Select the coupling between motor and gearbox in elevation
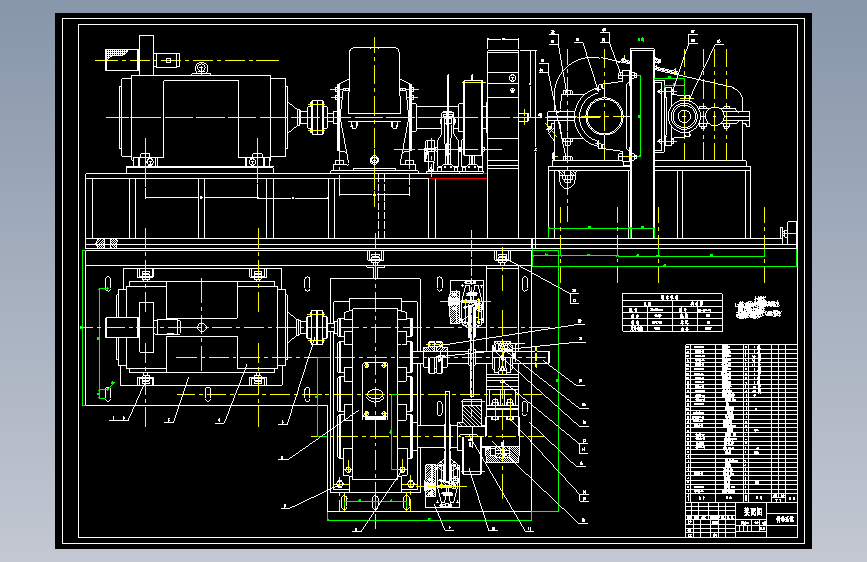Image resolution: width=867 pixels, height=562 pixels. [316, 117]
